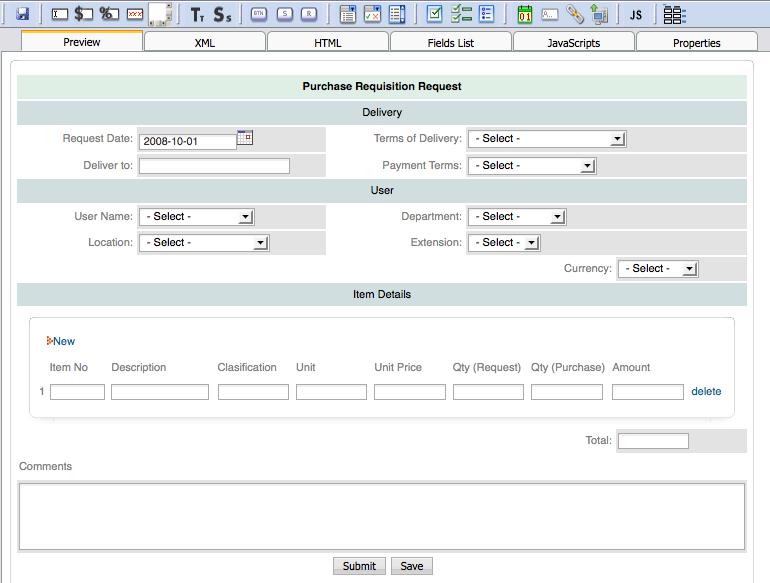Insert a file upload field from toolbar
Viewport: 770px width, 583px height.
599,14
